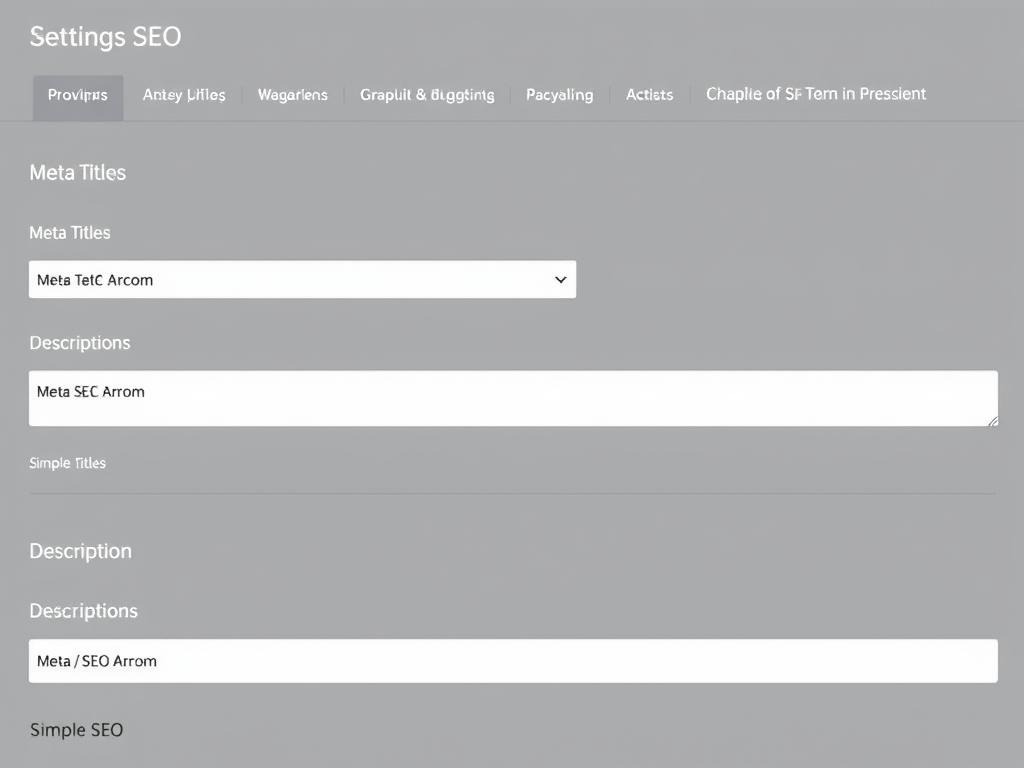Click the Description section heading

(x=80, y=551)
